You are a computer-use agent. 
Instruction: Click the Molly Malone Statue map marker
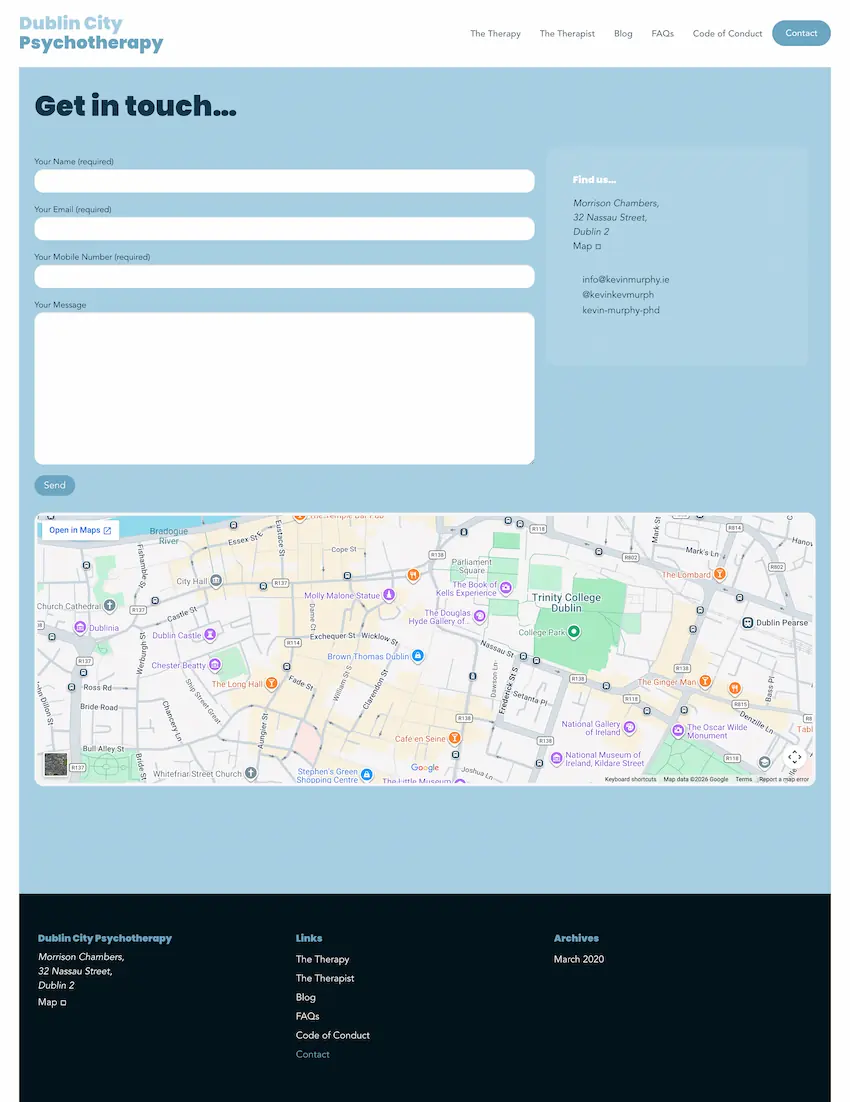tap(388, 595)
